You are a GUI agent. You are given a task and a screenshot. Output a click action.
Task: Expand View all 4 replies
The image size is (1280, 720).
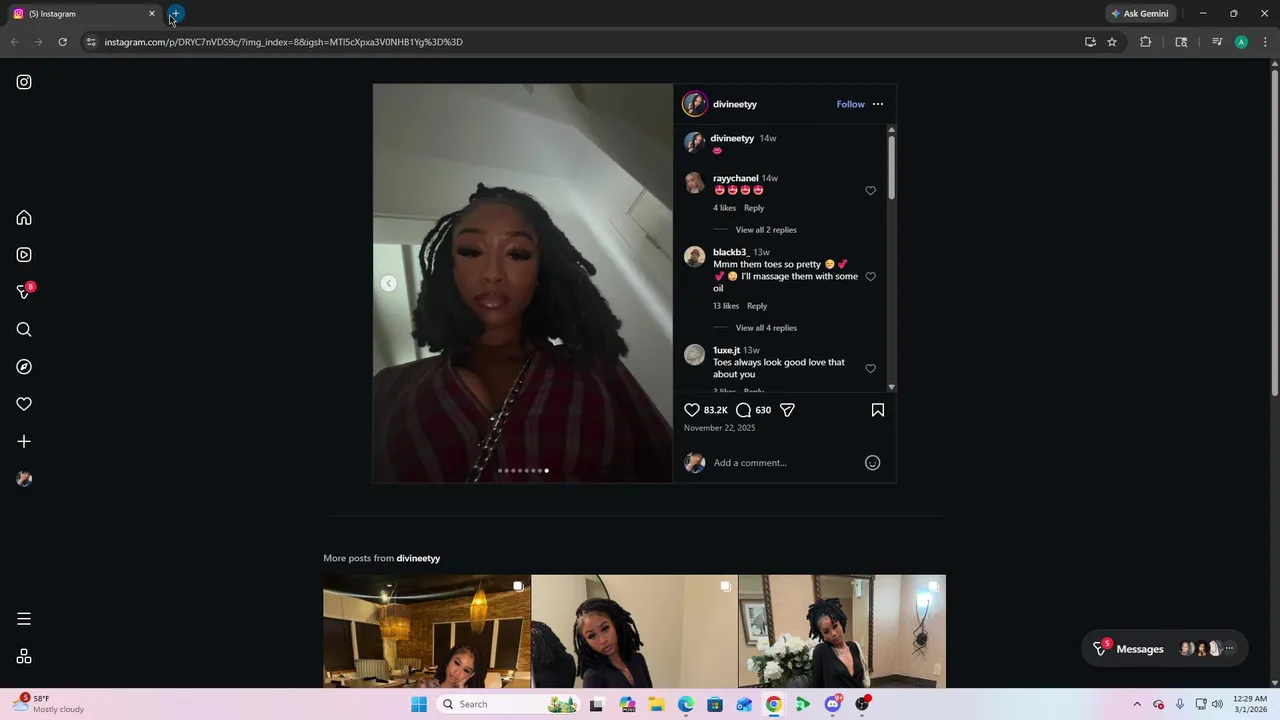[x=766, y=328]
